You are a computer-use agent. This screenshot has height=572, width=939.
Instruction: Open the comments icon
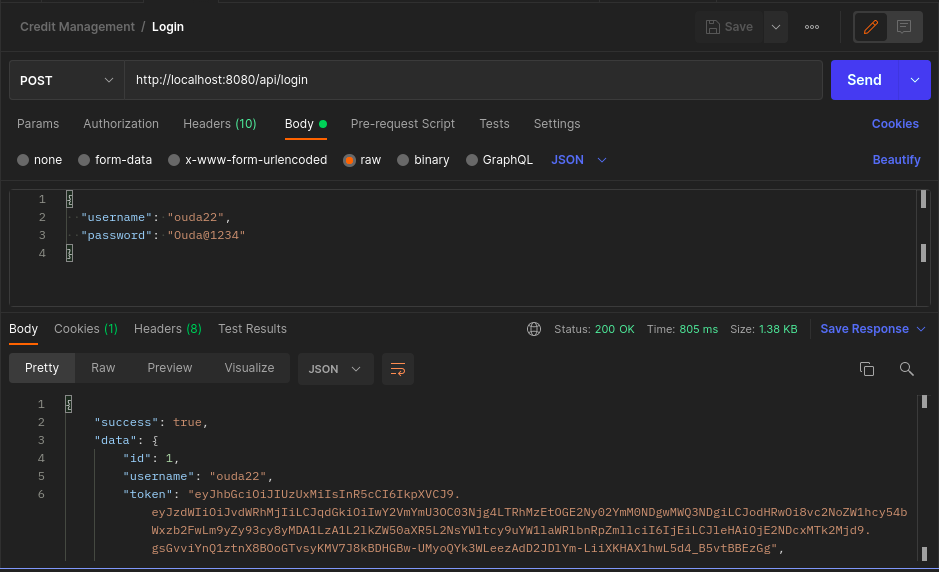904,27
